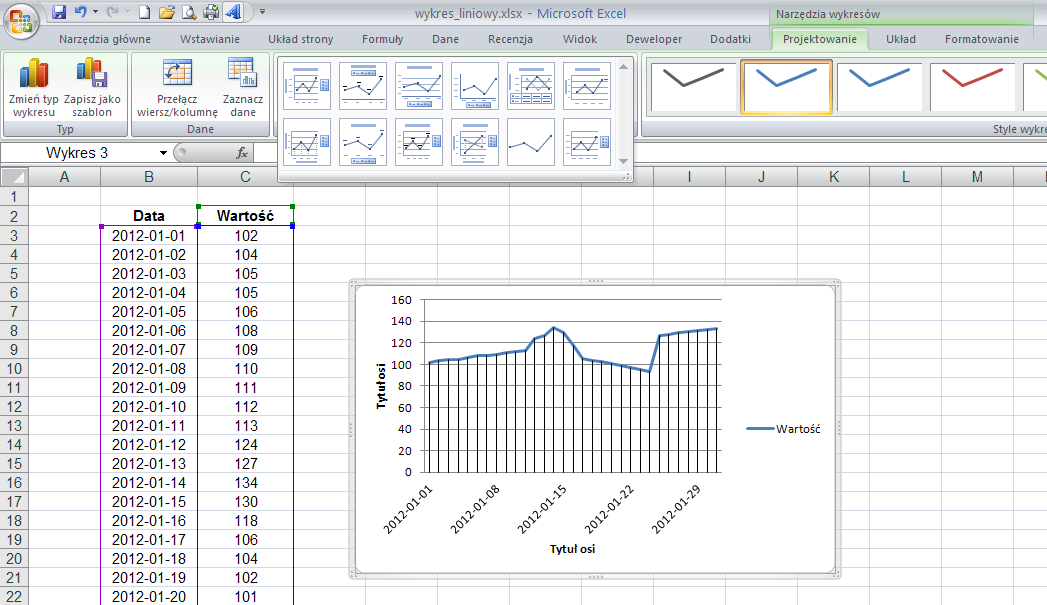Screen dimensions: 1047x605
Task: Save the workbook using the Quick Access Save icon
Action: (59, 12)
